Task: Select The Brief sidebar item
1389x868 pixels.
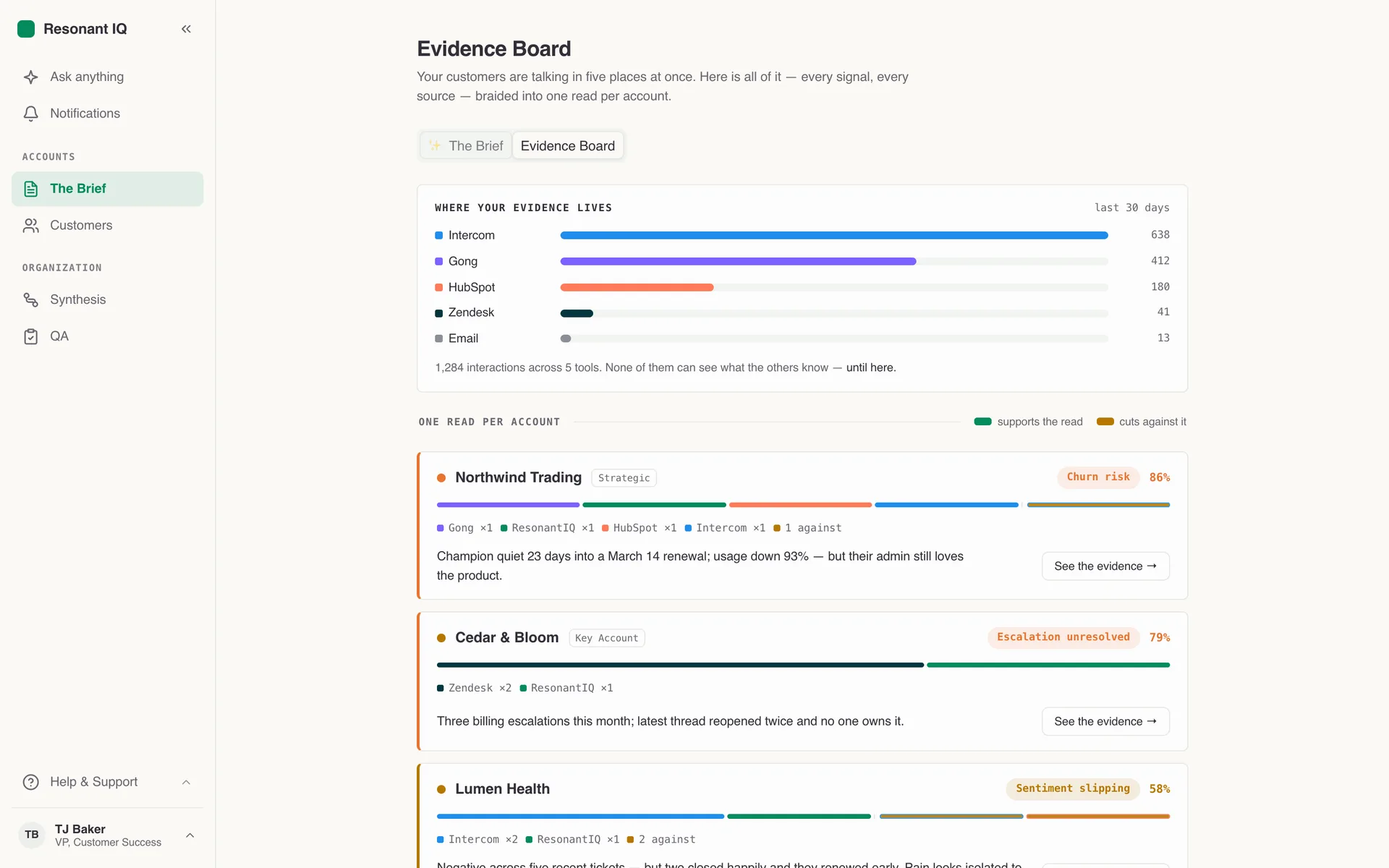Action: coord(107,189)
